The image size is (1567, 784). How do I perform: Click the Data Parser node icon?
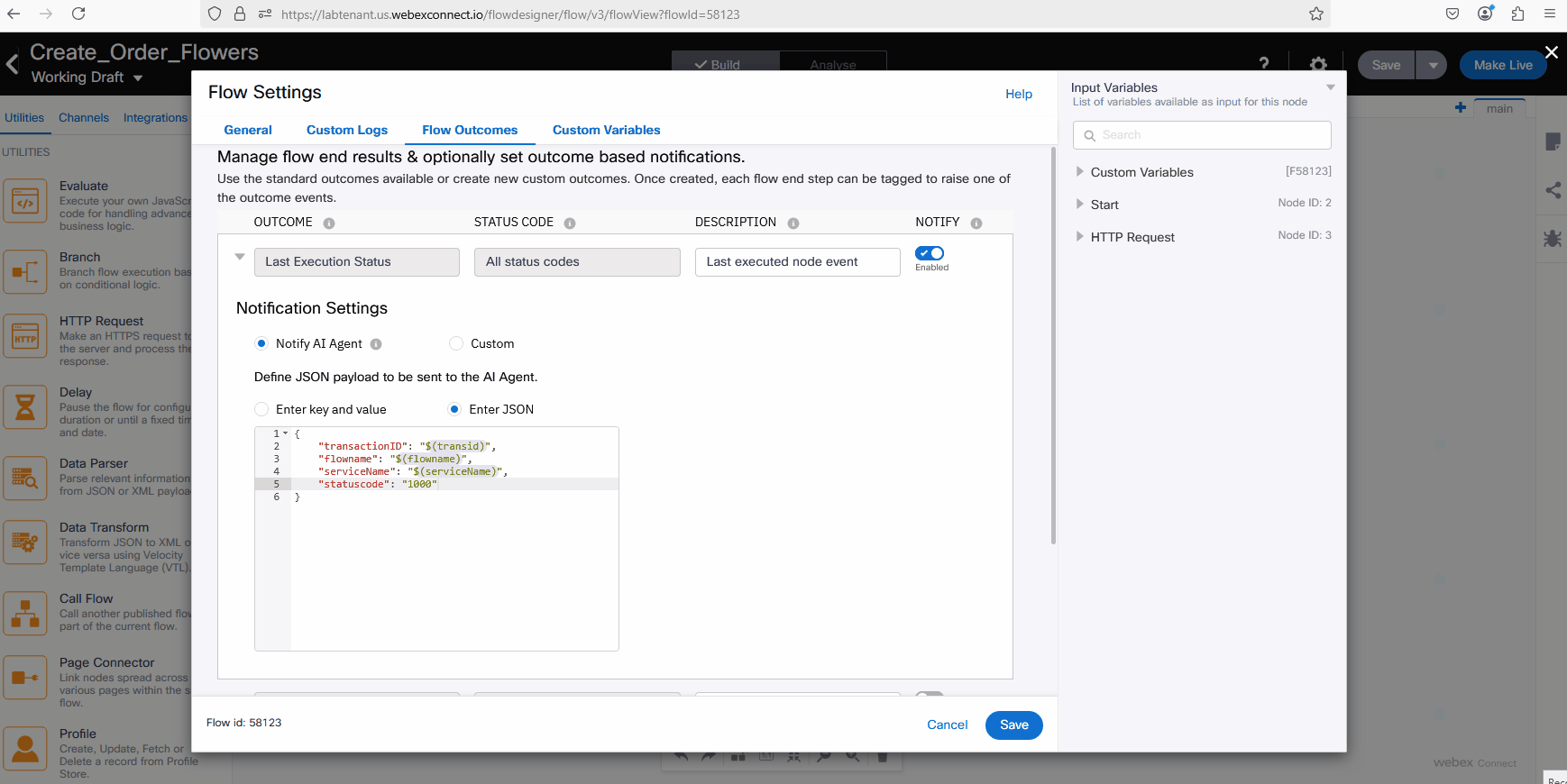(25, 479)
